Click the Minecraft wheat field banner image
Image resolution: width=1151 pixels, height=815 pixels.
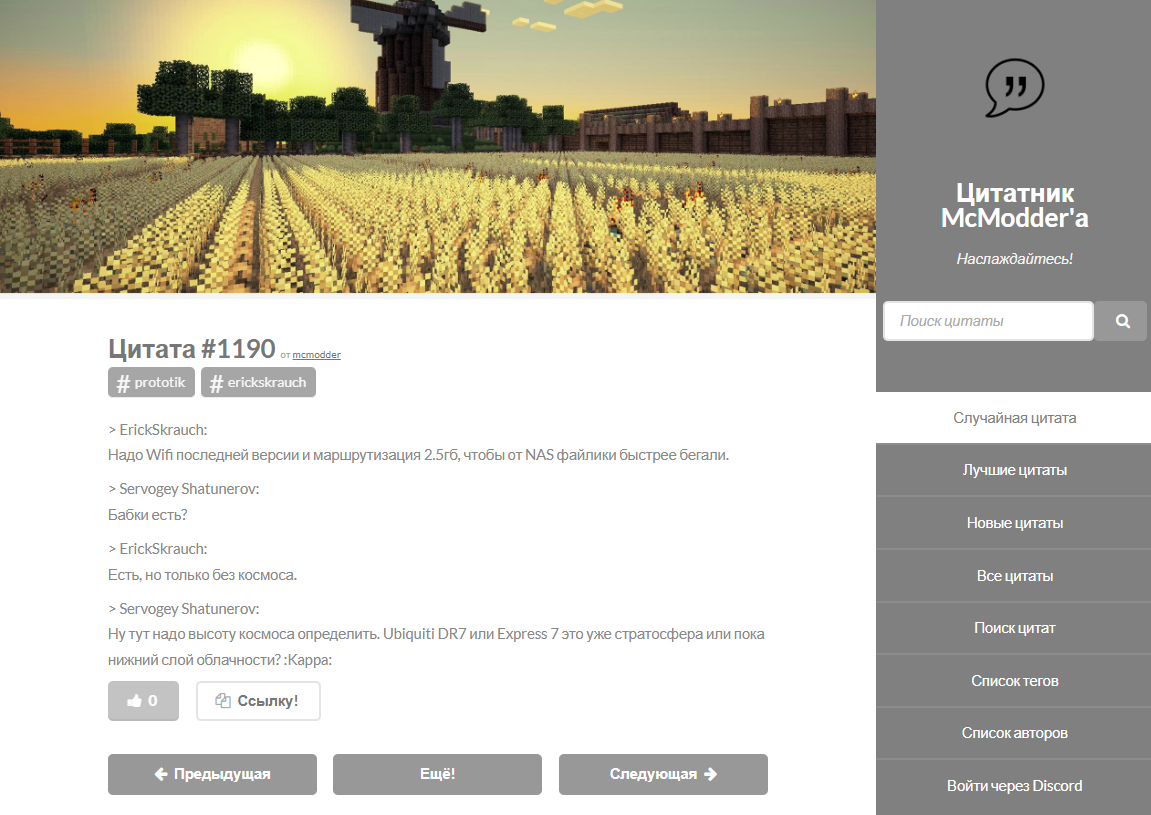click(437, 146)
